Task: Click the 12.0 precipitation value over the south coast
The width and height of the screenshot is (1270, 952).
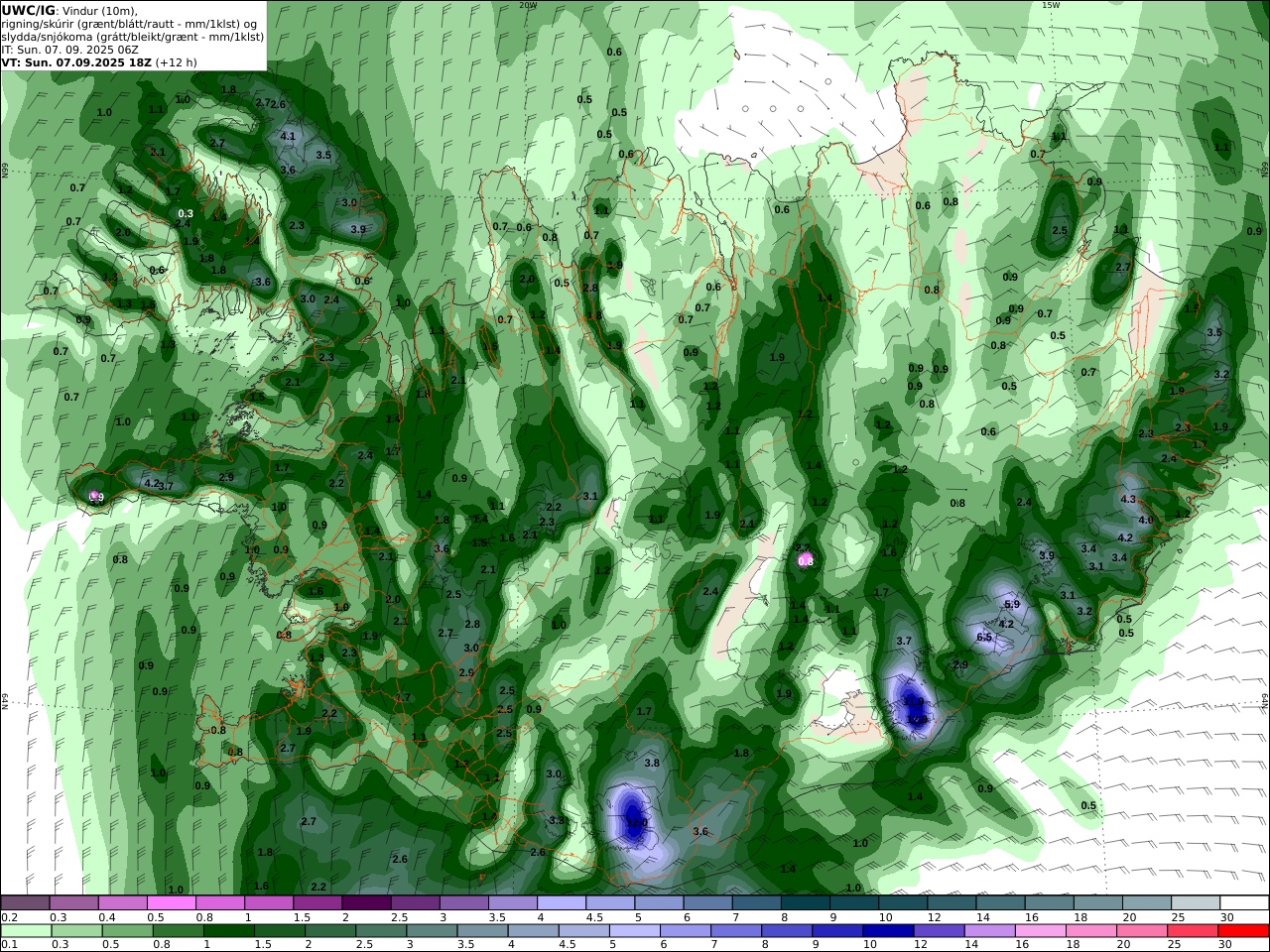Action: coord(636,822)
